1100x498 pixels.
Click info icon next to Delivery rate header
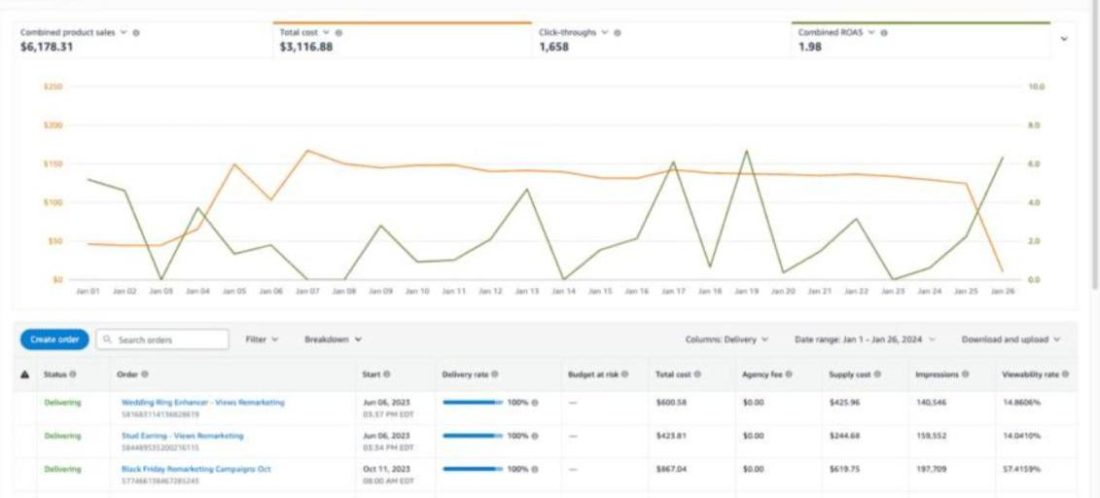pos(495,375)
